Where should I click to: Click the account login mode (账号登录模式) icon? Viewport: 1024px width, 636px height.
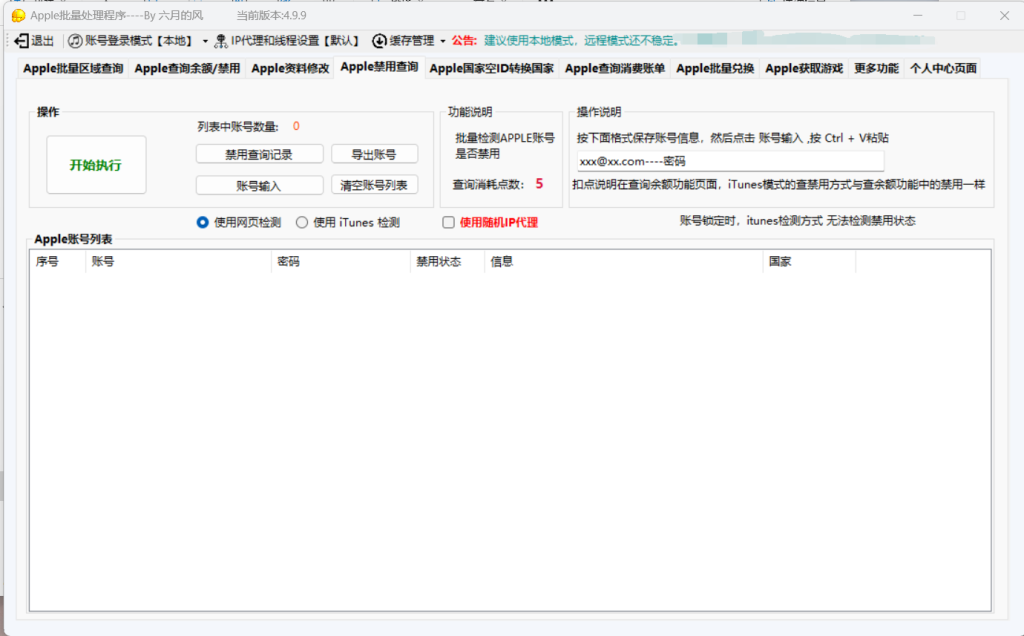point(75,41)
